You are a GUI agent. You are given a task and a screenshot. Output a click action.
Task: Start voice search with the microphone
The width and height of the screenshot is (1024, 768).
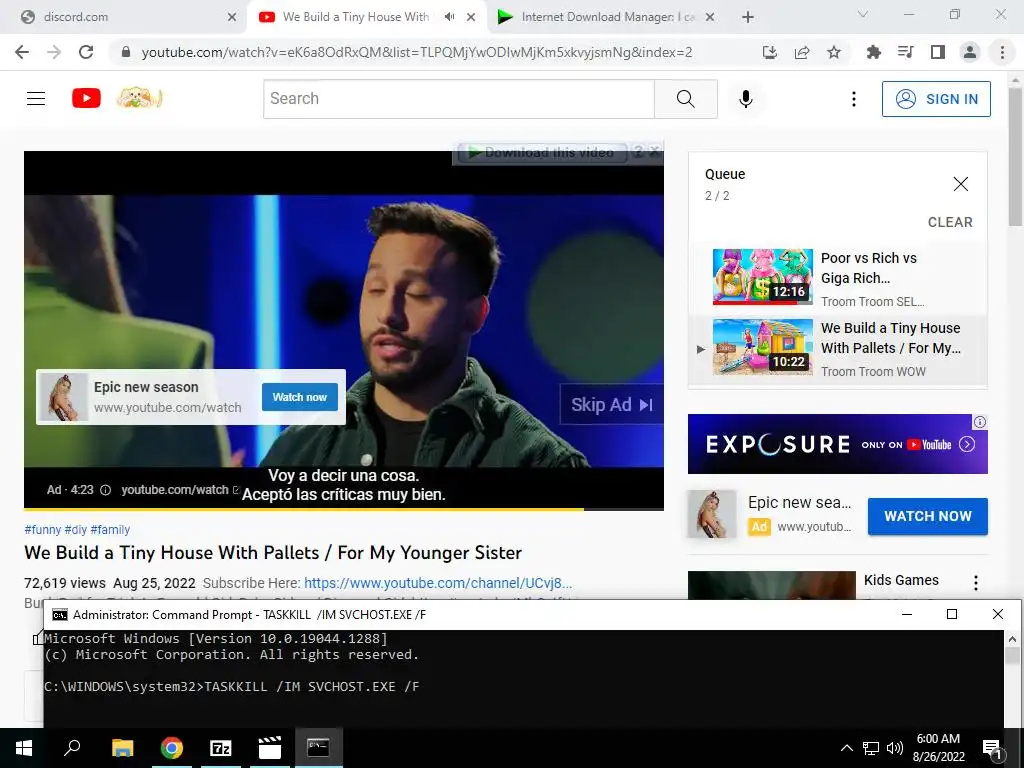(746, 99)
